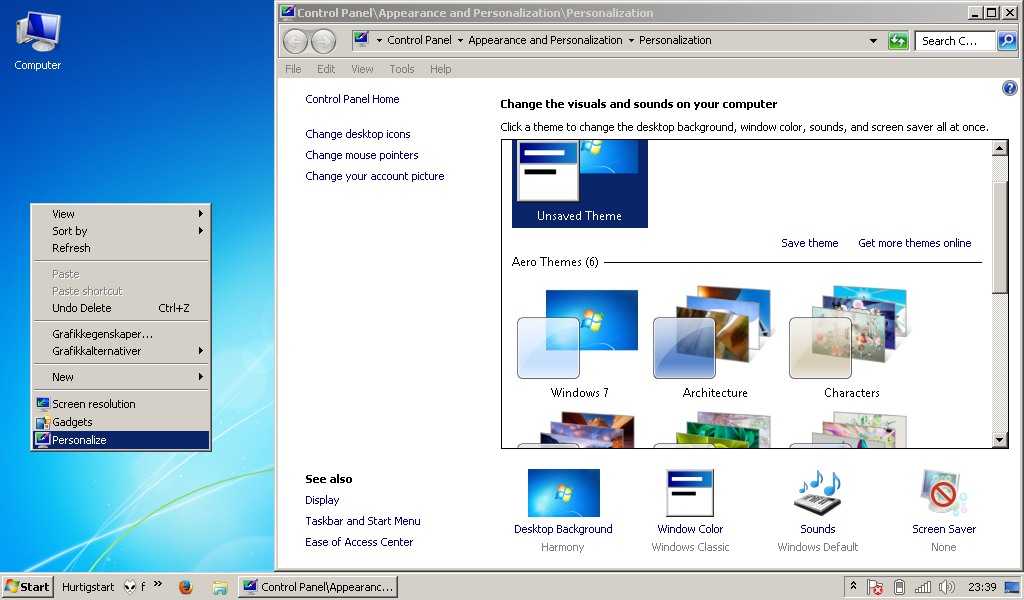Click the Back navigation arrow
1024x600 pixels.
295,42
